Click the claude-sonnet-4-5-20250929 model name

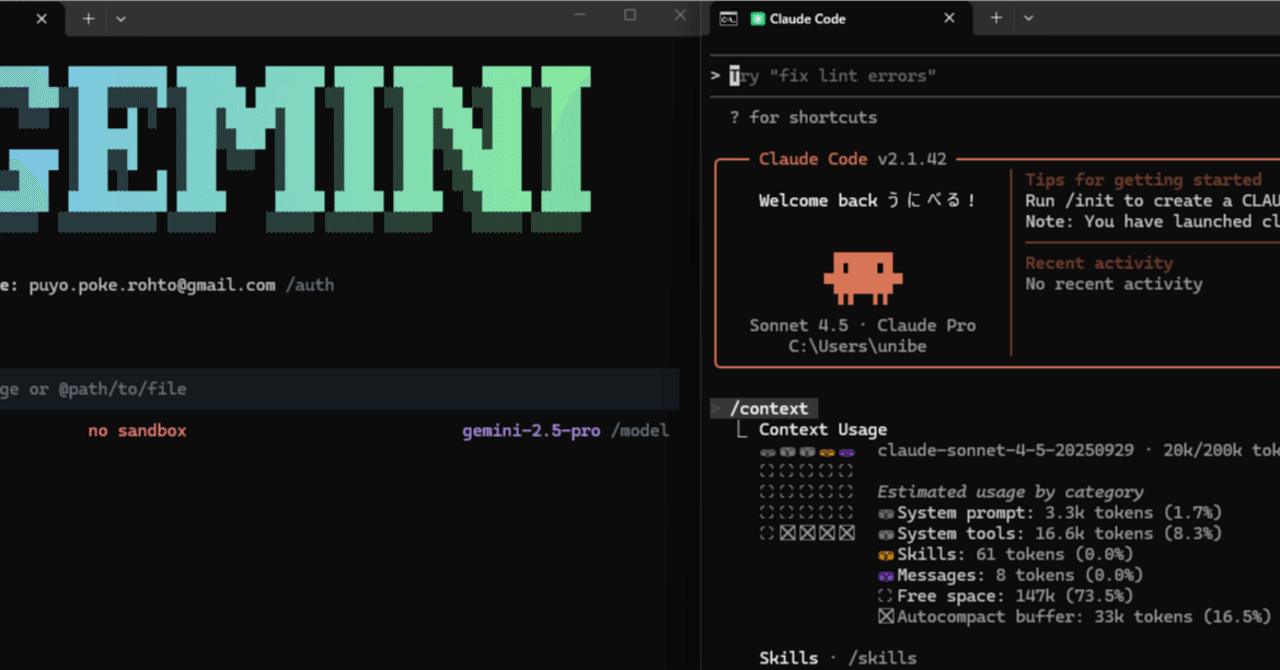(x=1005, y=450)
